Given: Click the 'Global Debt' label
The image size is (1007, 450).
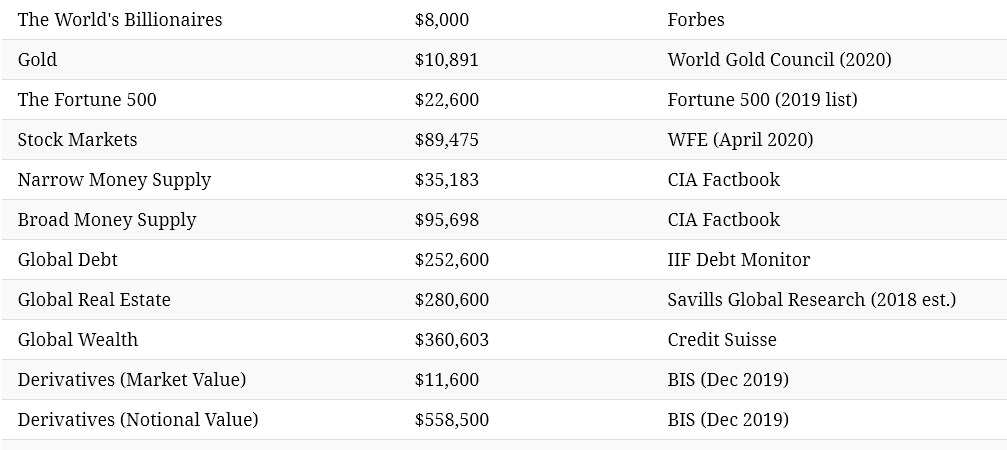Looking at the screenshot, I should [67, 259].
